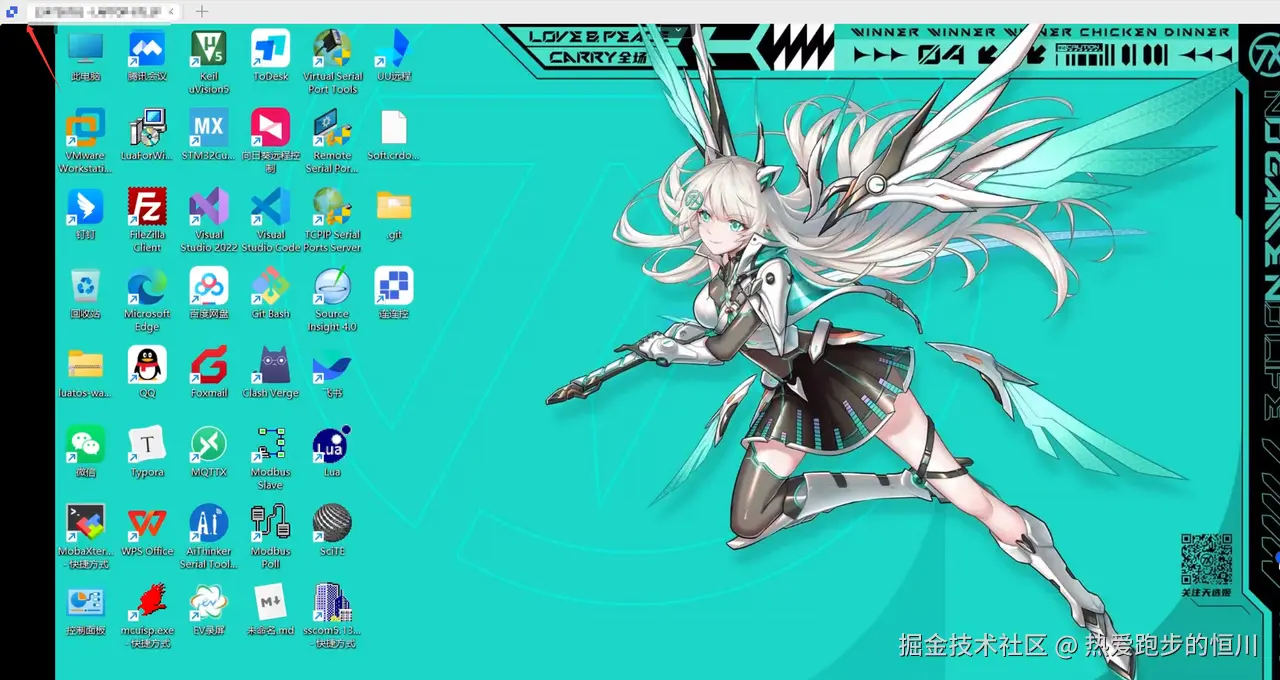Screen dimensions: 1280x680
Task: Open Keil uVision5 from the desktop
Action: tap(208, 50)
